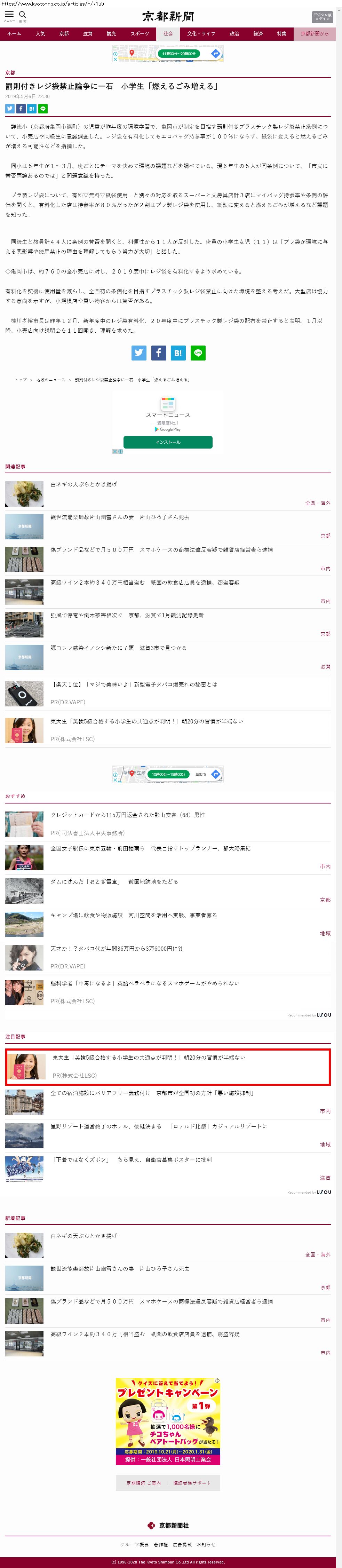Close the Smart News ad with X icon
Screen dimensions: 342x1568
pos(115,451)
